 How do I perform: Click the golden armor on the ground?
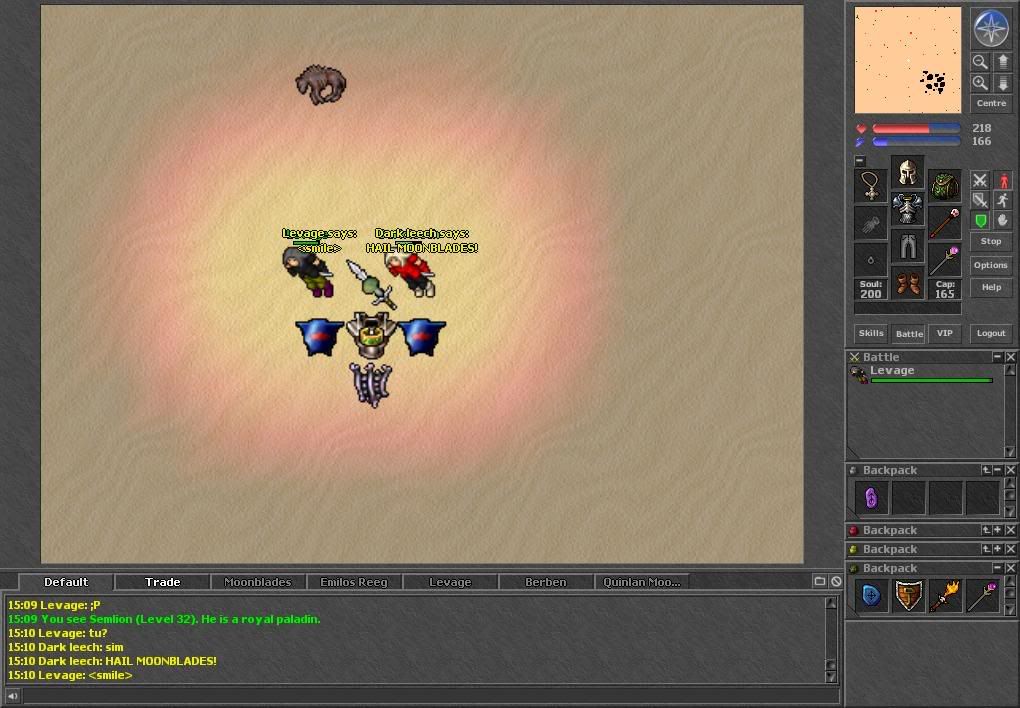(x=370, y=334)
